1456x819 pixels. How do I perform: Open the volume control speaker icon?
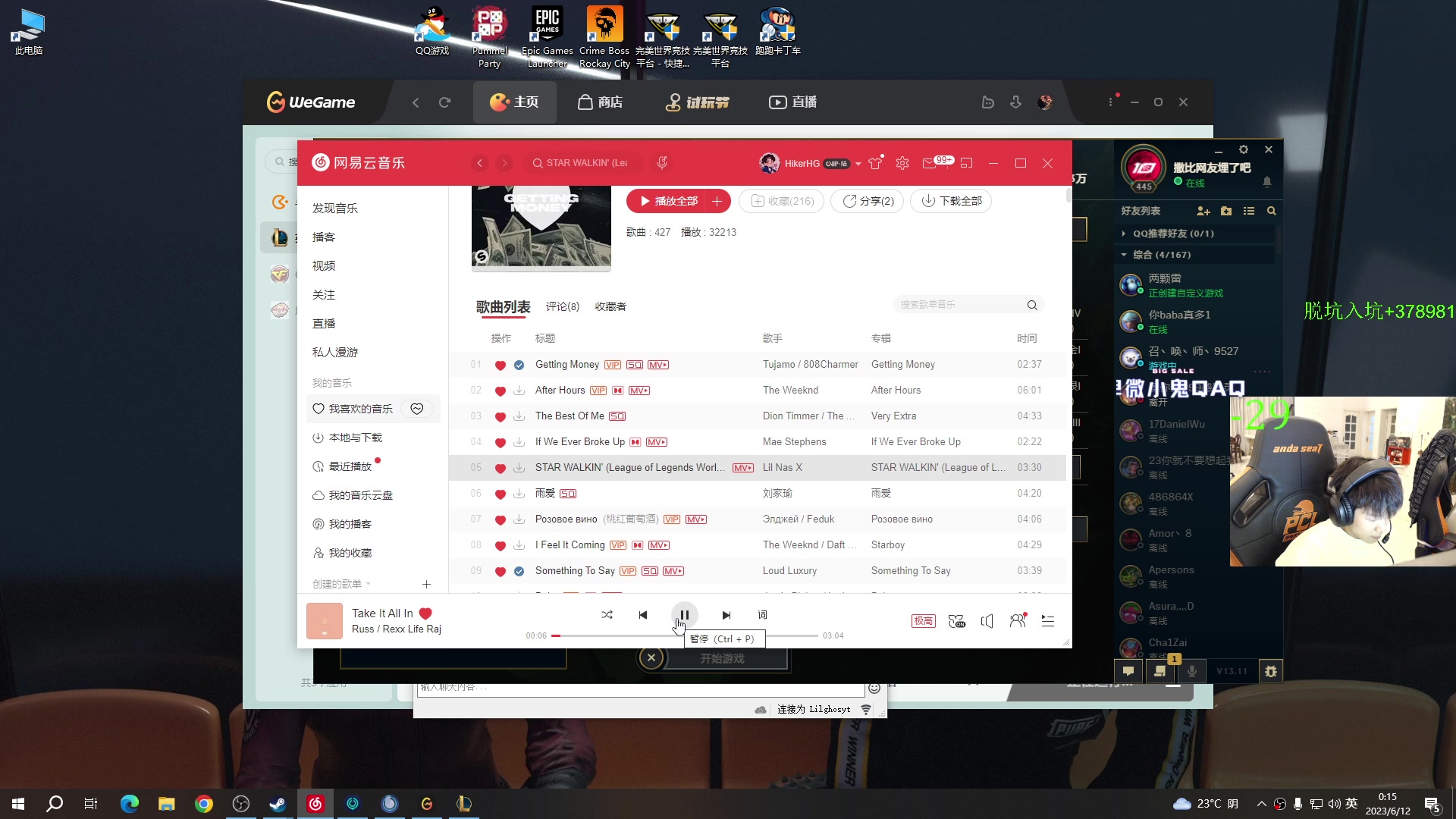(987, 621)
